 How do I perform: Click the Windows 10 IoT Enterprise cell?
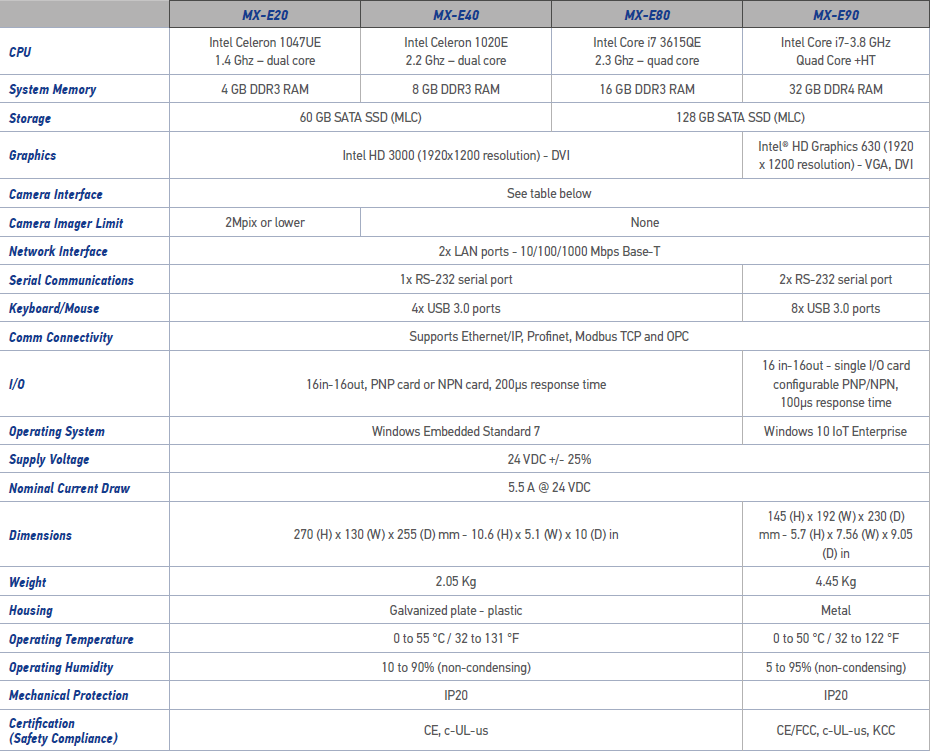point(836,431)
